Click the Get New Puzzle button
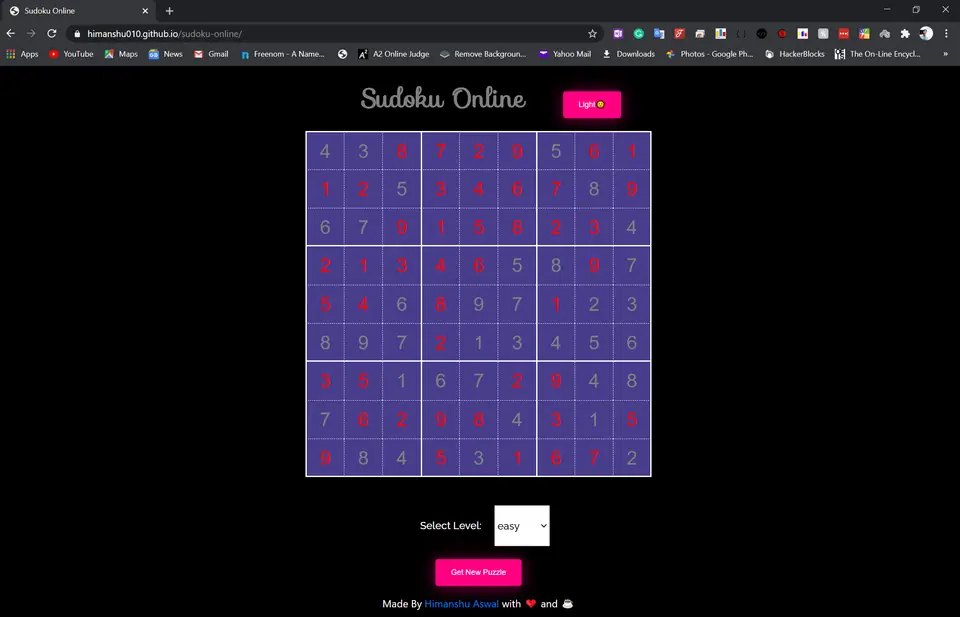960x617 pixels. (478, 572)
